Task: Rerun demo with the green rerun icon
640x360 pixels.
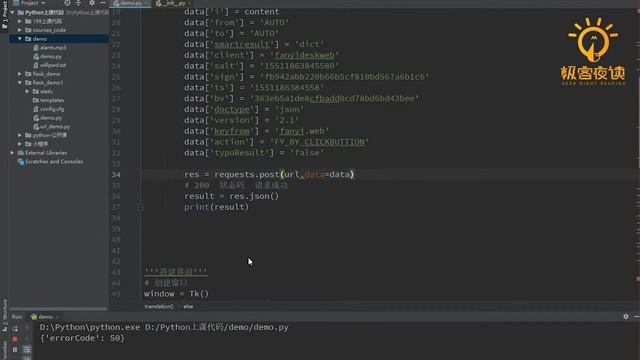Action: [15, 328]
